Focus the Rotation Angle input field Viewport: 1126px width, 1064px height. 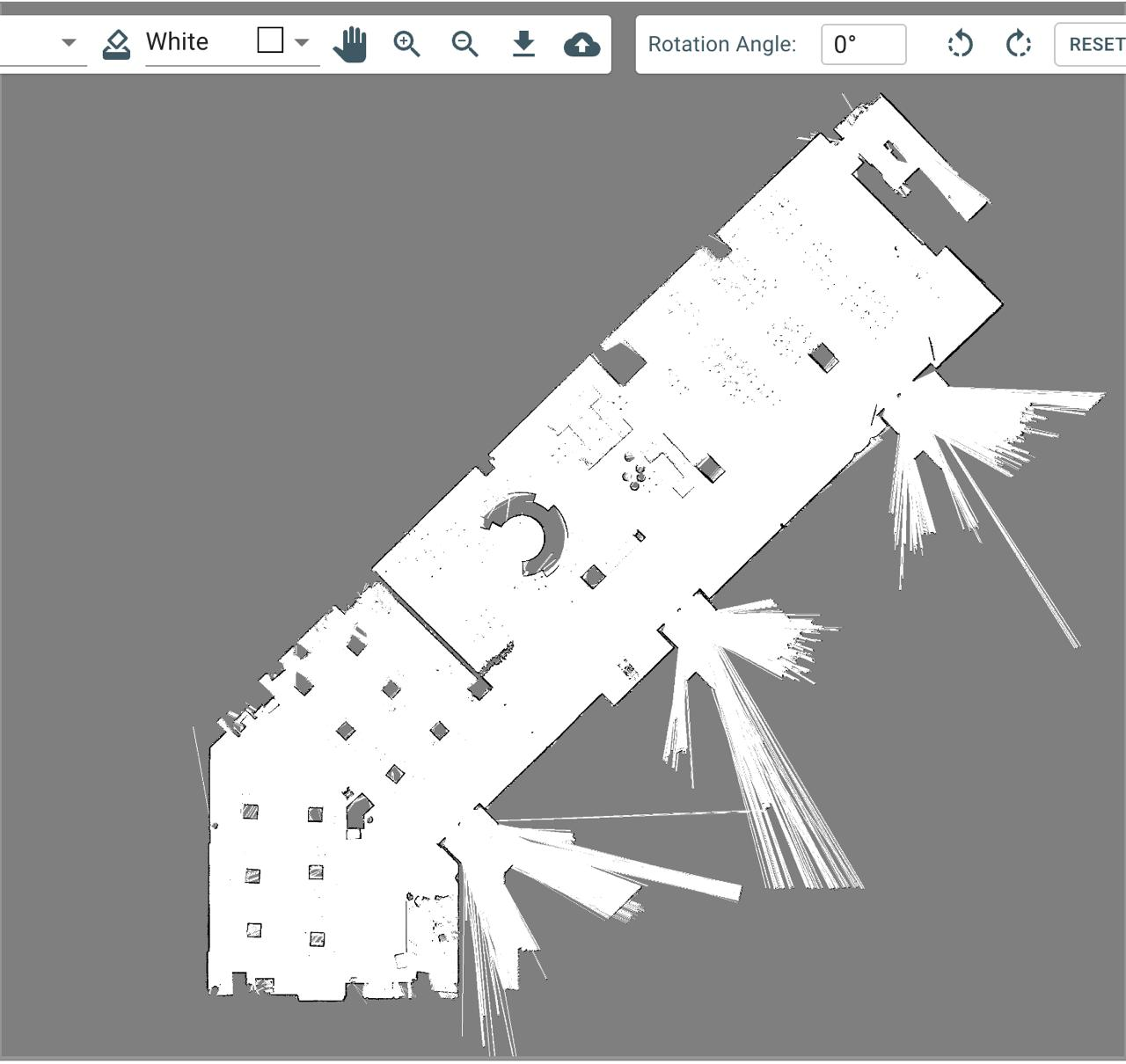[863, 44]
